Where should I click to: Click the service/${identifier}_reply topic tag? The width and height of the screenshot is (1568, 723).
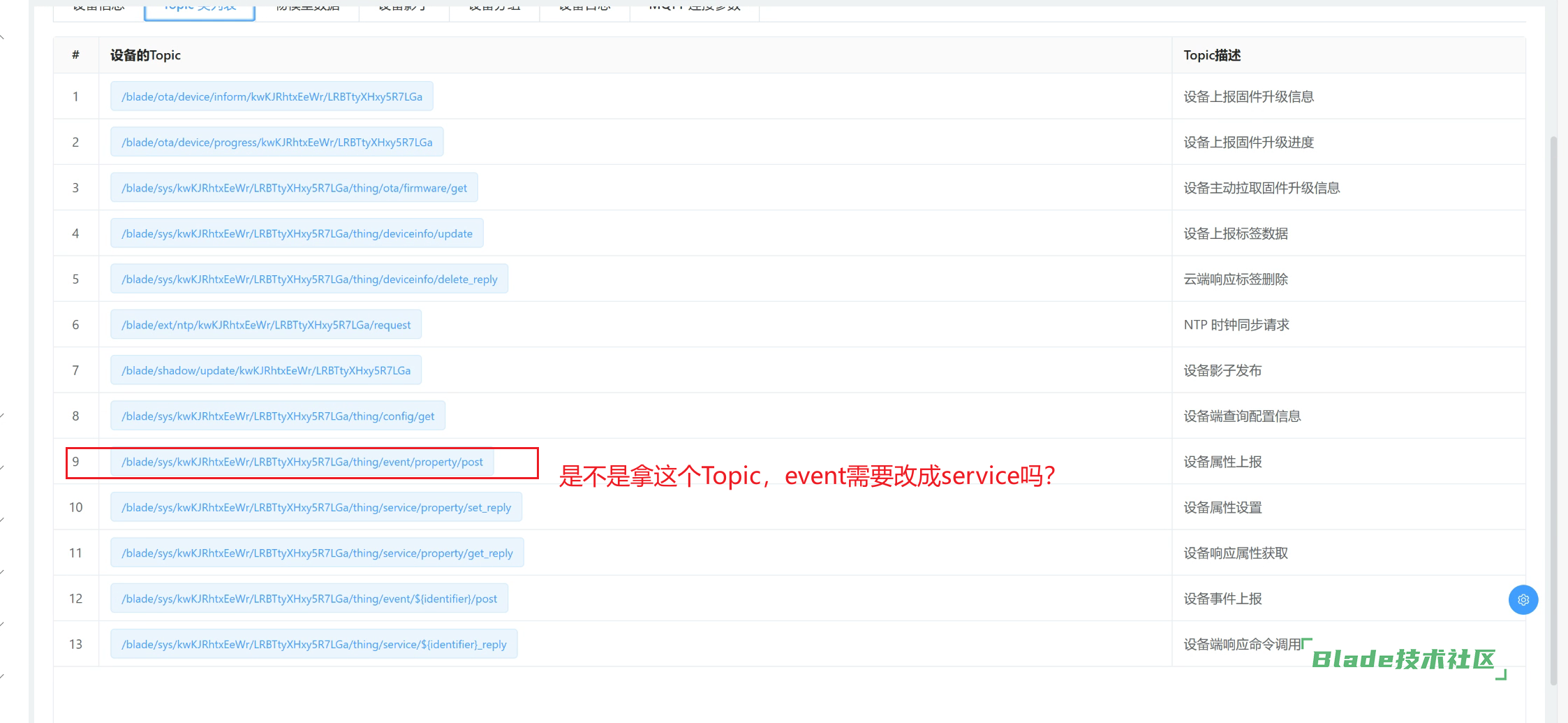click(x=313, y=644)
